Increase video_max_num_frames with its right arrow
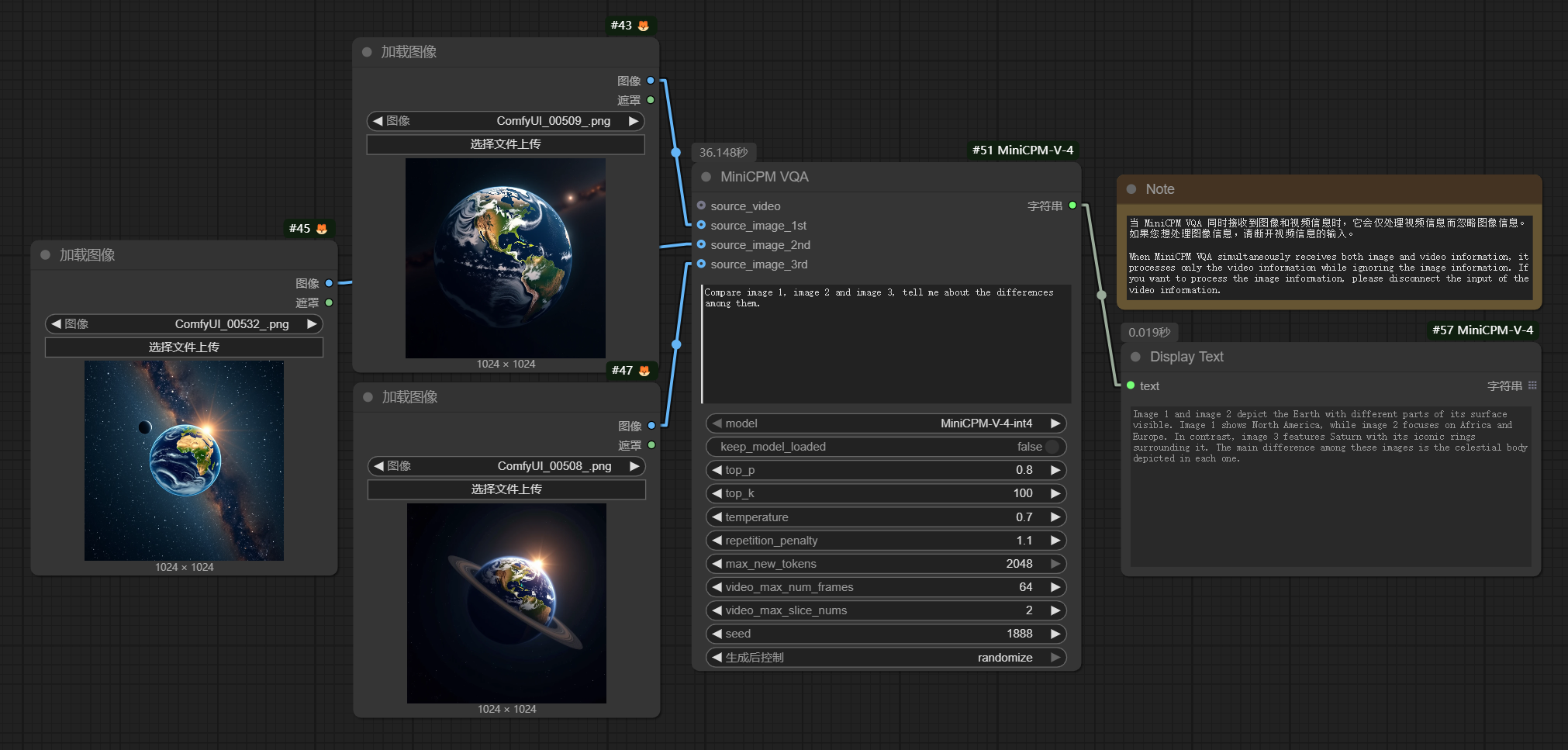The image size is (1568, 750). click(1055, 587)
